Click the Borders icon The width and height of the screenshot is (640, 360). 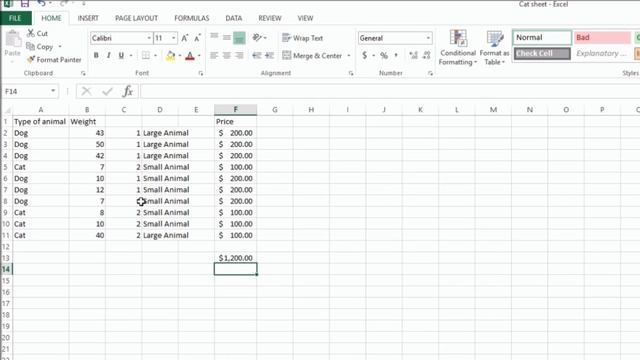click(x=146, y=55)
